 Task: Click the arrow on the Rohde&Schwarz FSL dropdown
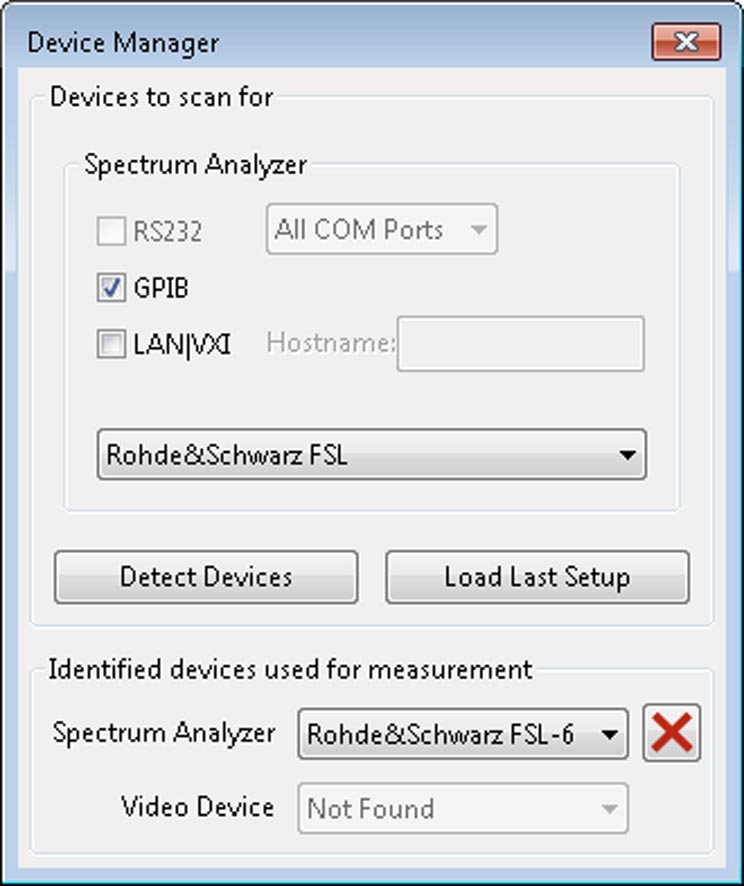point(627,454)
